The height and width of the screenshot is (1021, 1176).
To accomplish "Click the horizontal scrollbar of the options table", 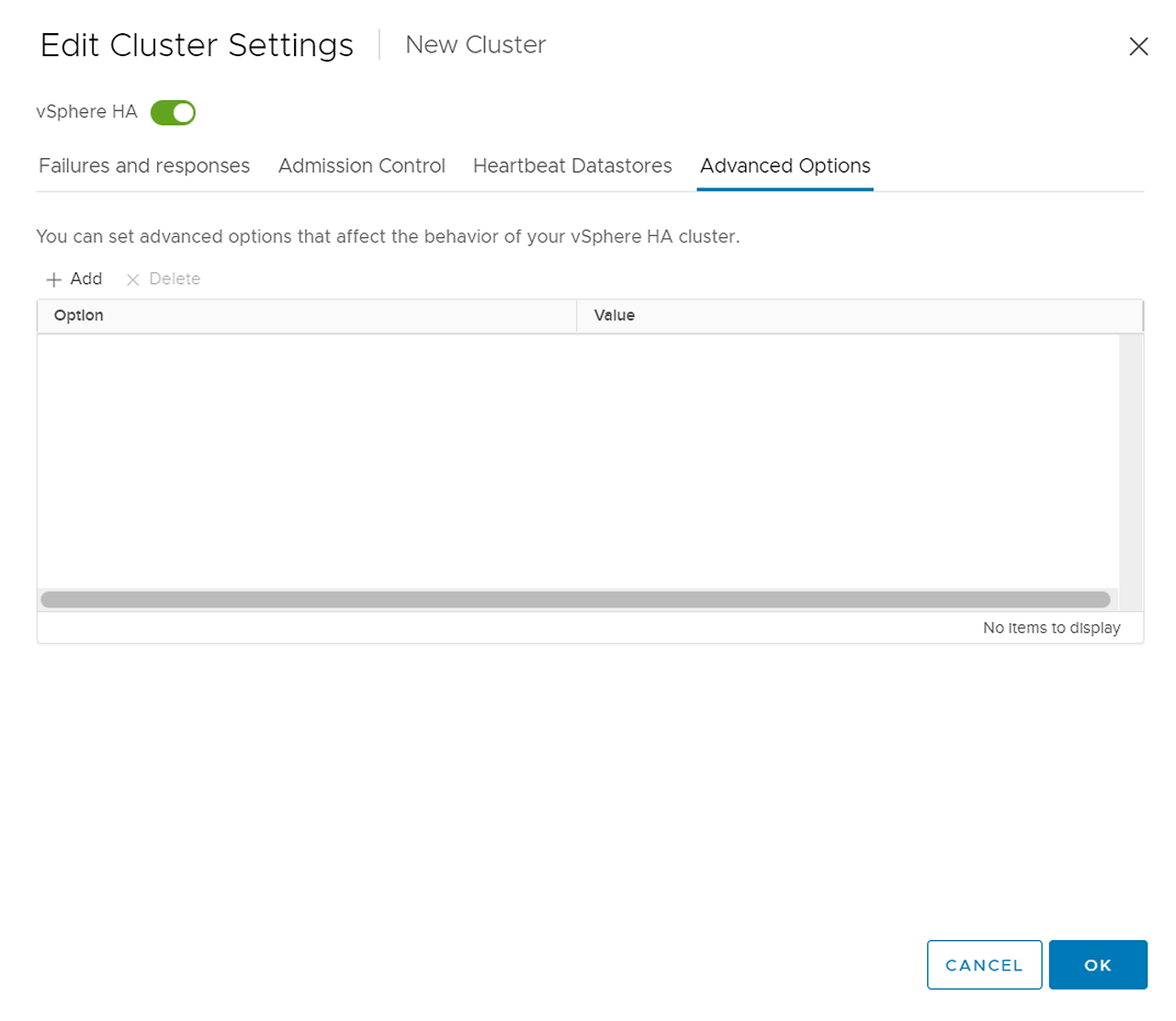I will click(x=576, y=599).
